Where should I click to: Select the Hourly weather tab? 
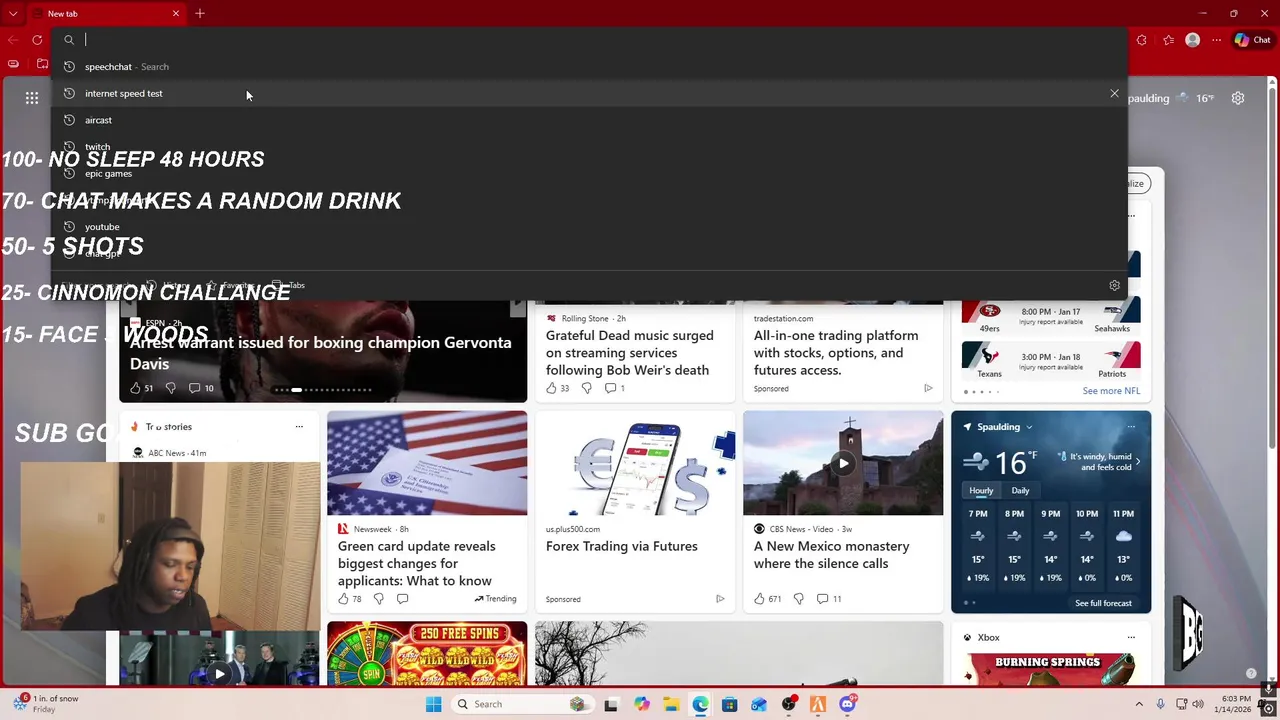coord(981,491)
